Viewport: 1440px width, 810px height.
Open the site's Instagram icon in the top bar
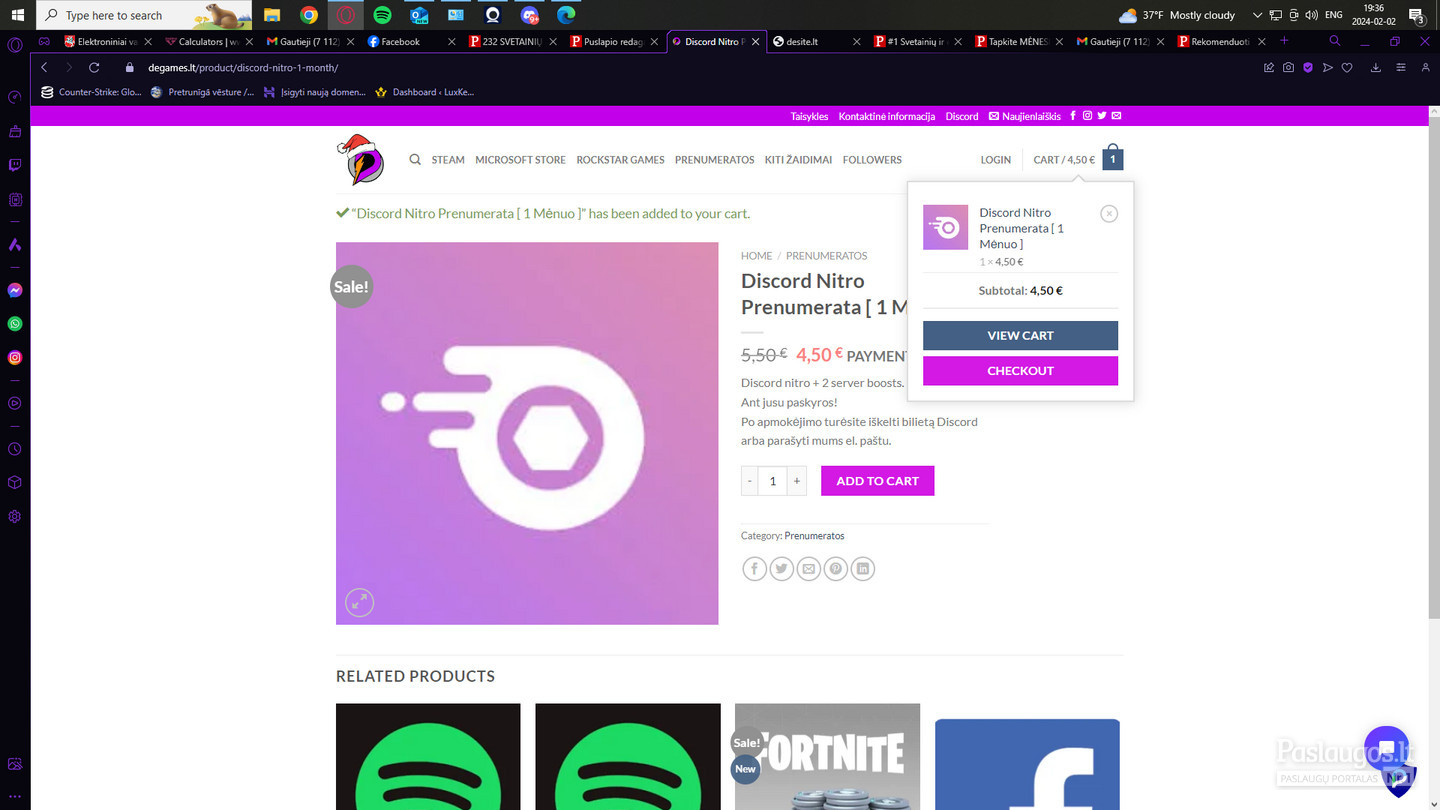coord(1087,116)
